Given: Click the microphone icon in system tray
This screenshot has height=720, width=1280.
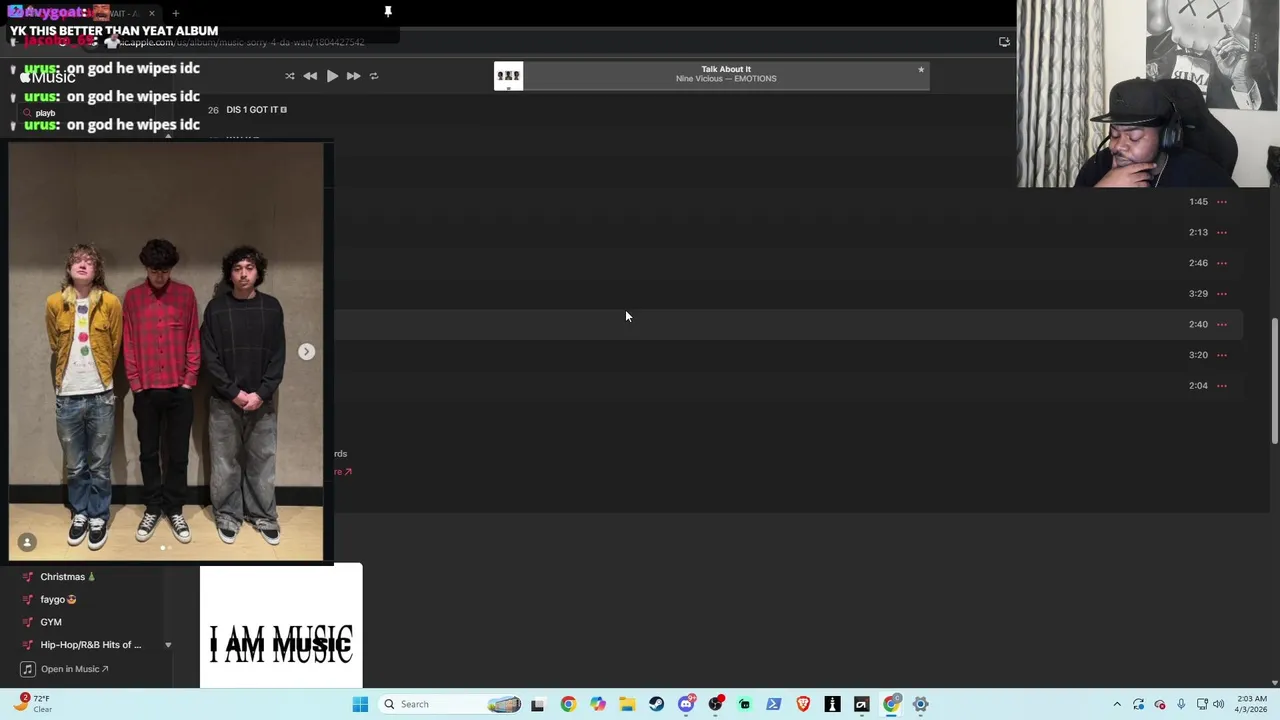Looking at the screenshot, I should [1181, 704].
